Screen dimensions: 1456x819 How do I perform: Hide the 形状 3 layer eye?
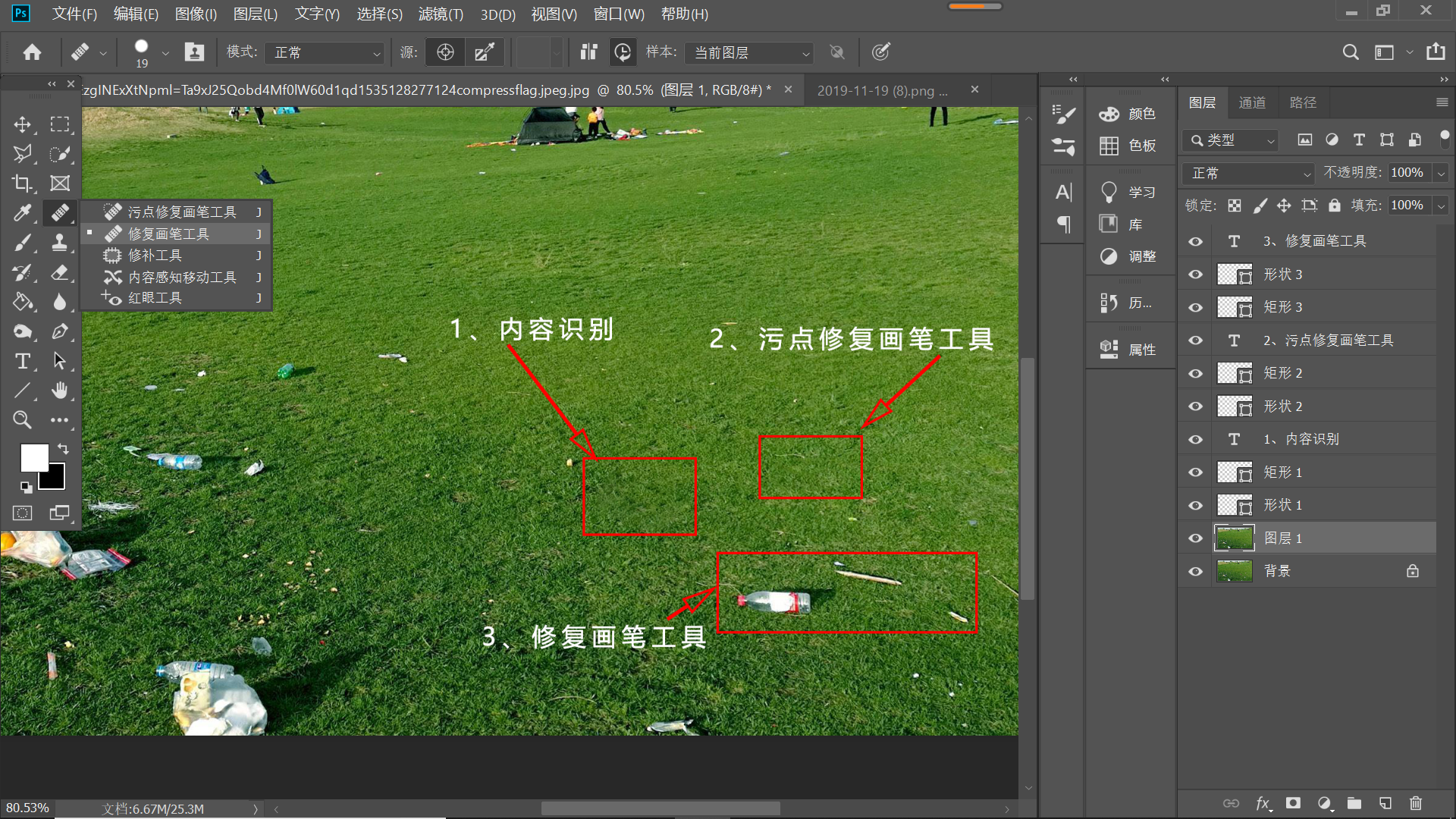(1196, 275)
